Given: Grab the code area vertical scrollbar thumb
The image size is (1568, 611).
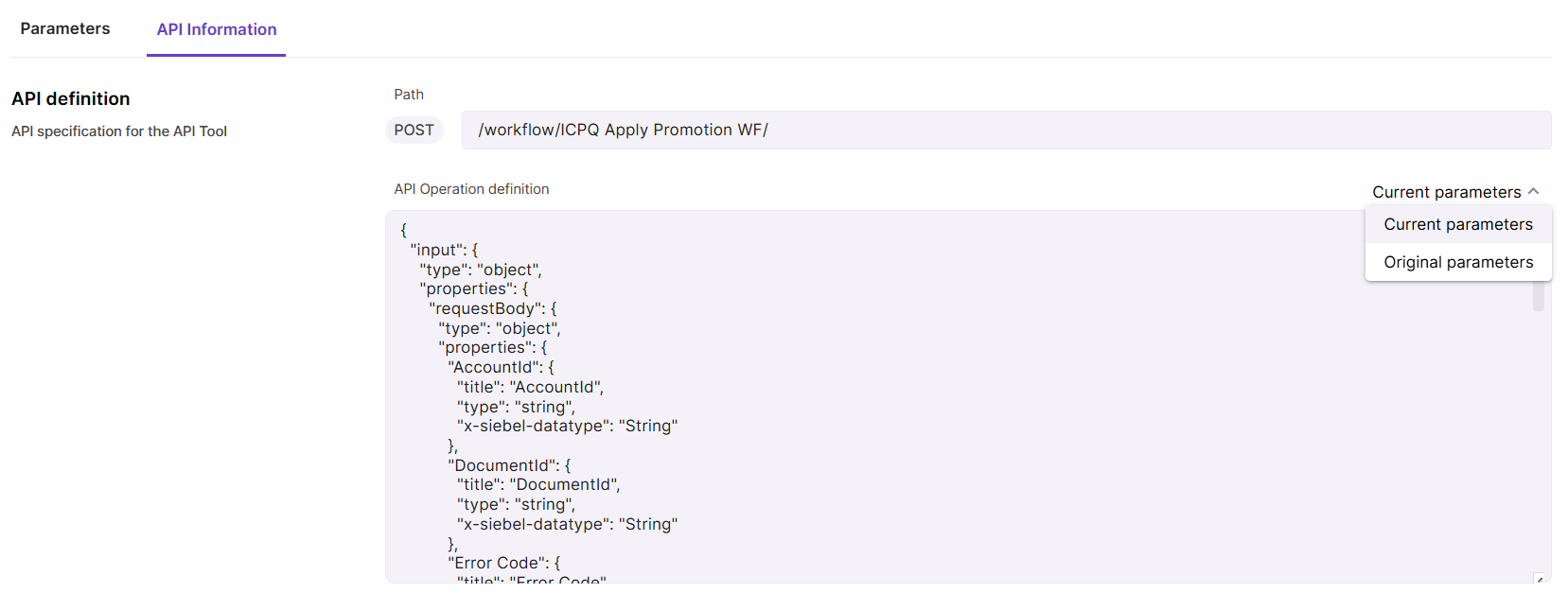Looking at the screenshot, I should click(1539, 297).
